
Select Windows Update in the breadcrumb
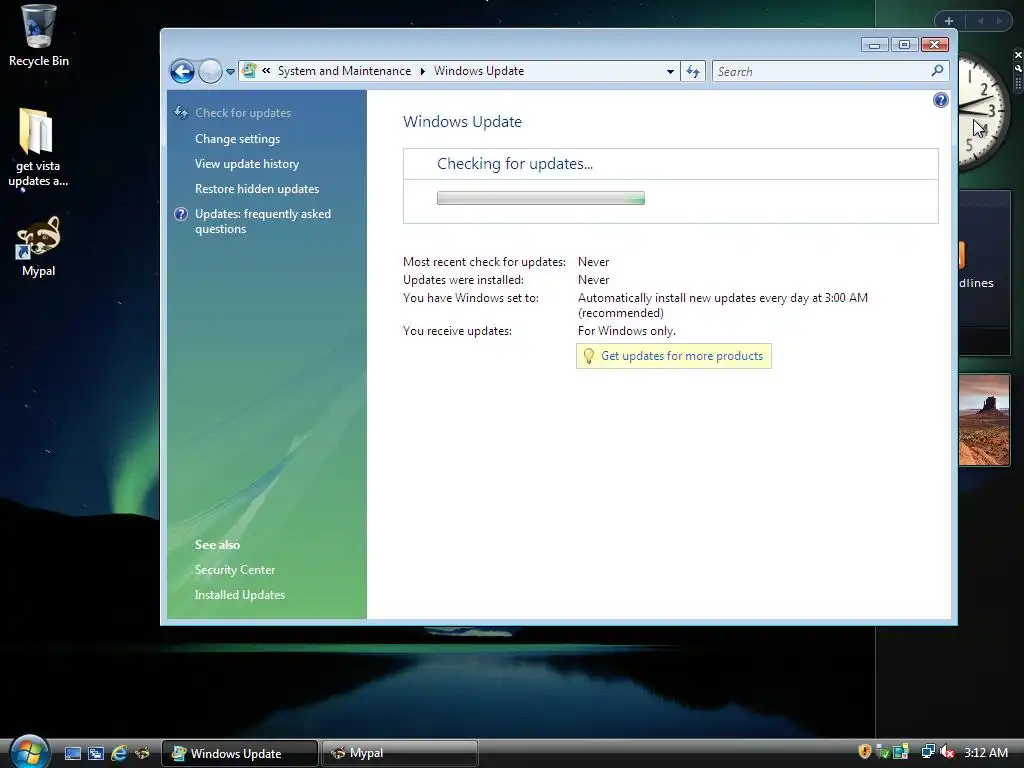coord(479,71)
